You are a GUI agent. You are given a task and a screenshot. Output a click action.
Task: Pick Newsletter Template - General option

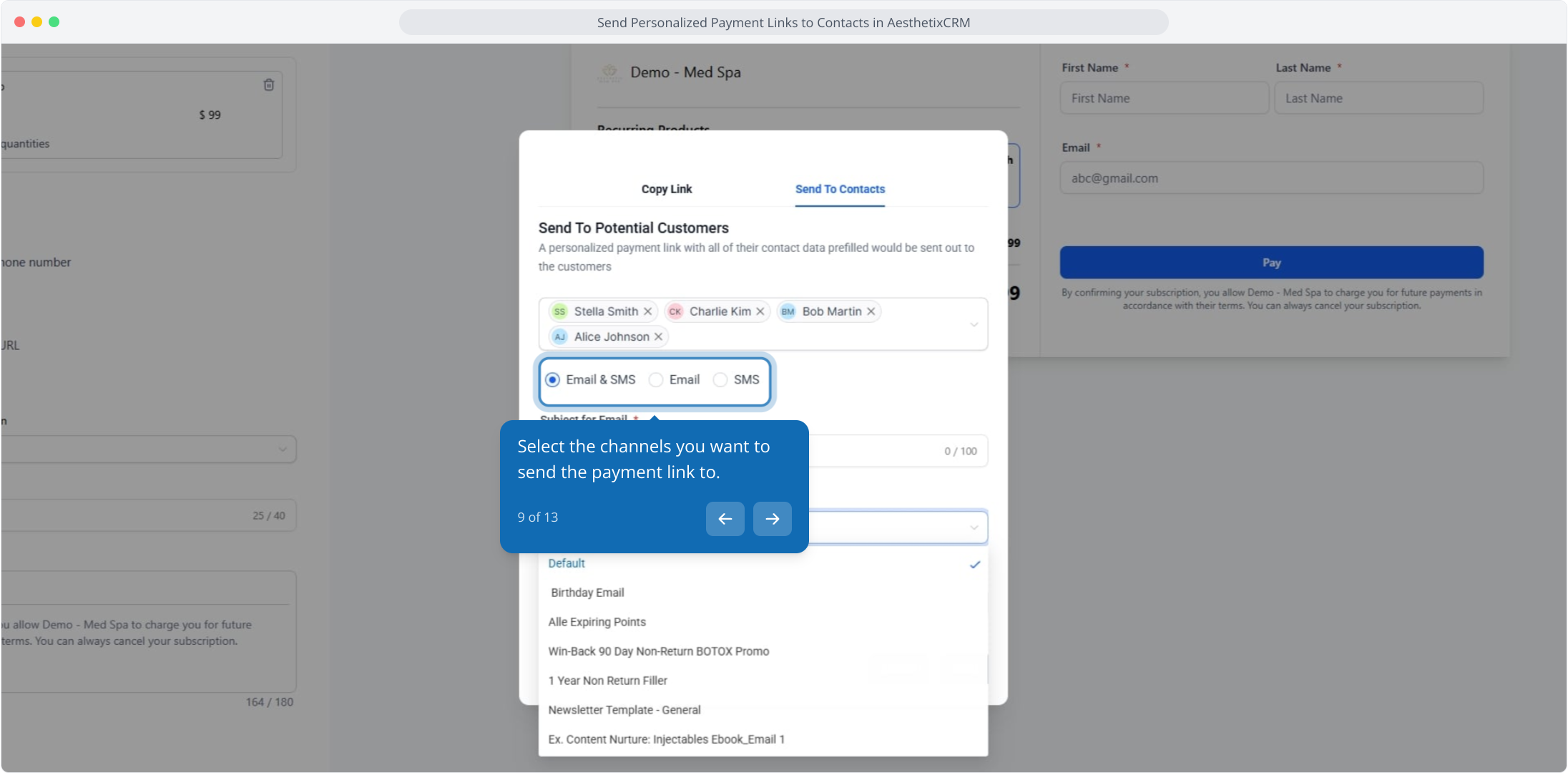[624, 710]
